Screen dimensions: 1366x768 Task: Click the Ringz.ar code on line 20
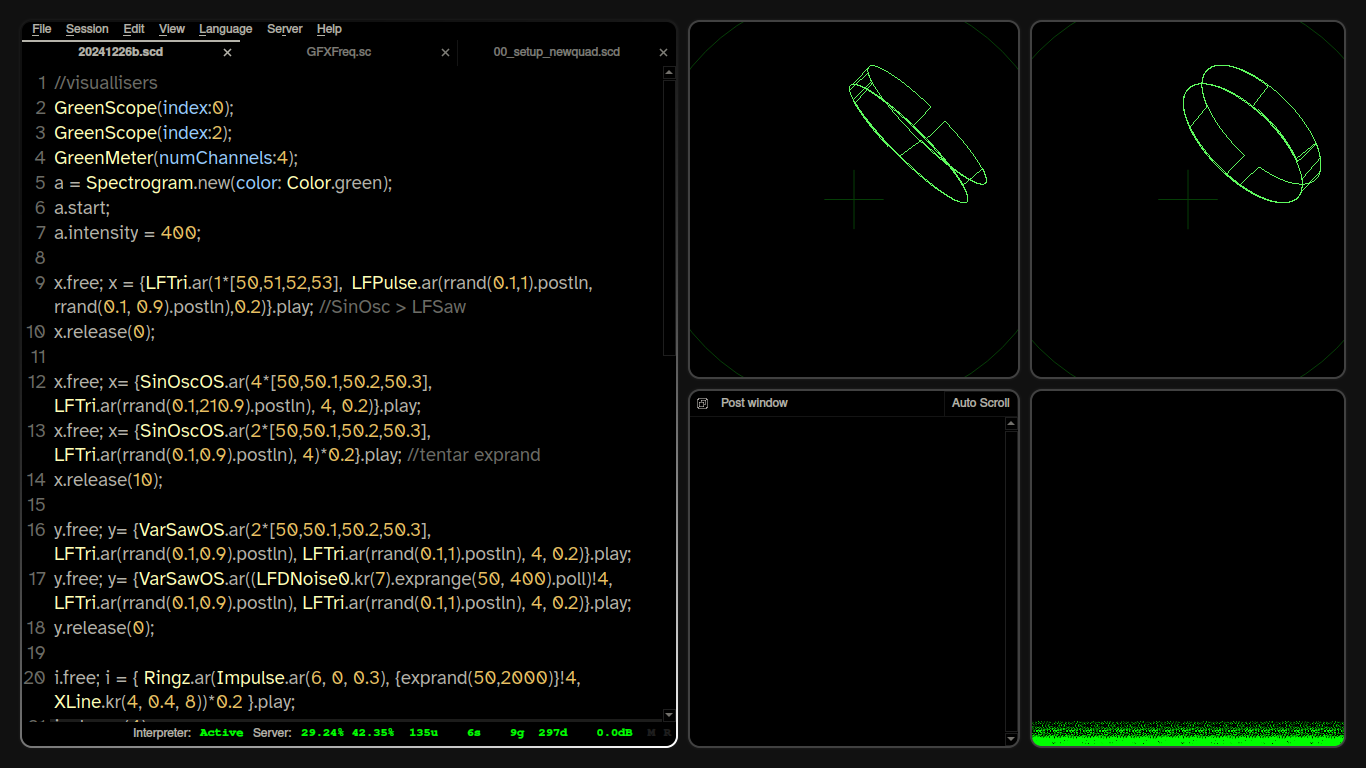178,678
